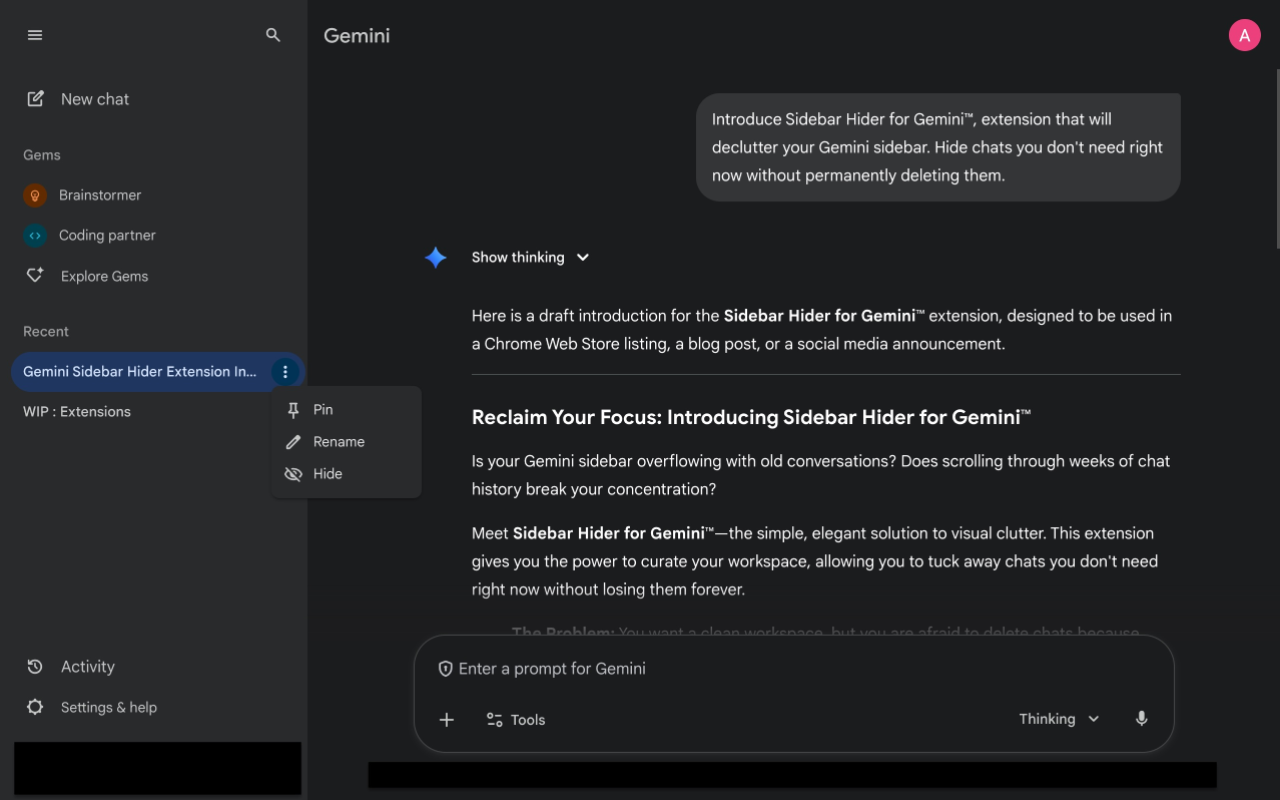The image size is (1280, 800).
Task: Click the Tools sliders icon
Action: pos(494,720)
